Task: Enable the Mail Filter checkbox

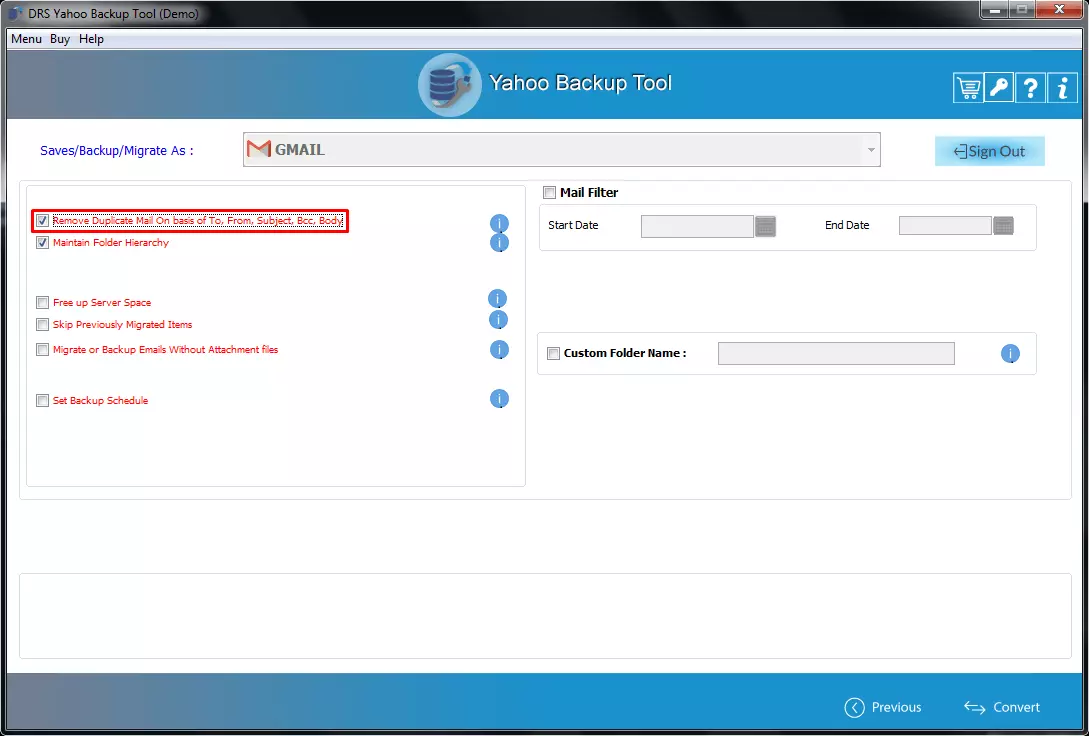Action: 549,193
